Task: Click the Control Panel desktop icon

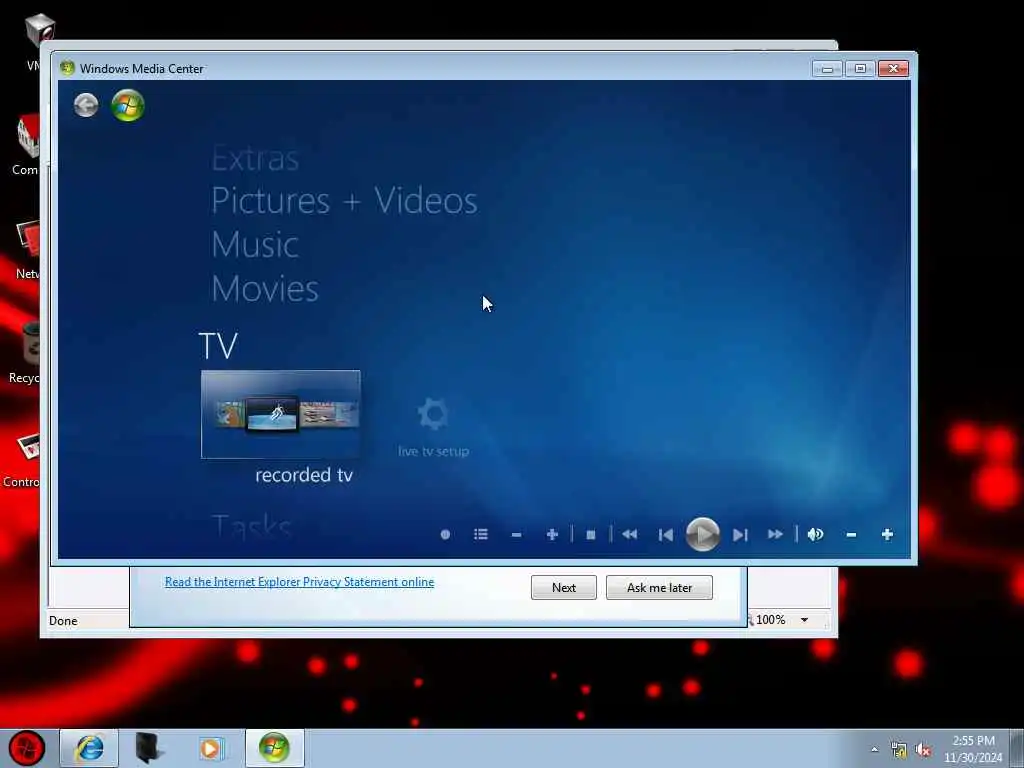Action: point(22,460)
